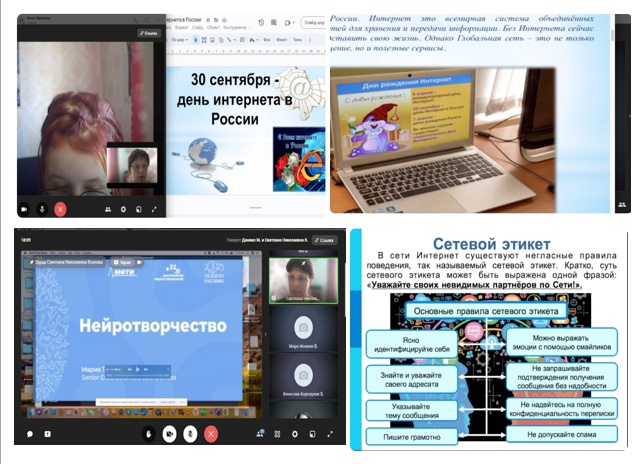Select the Экран pill on shared screen
Image resolution: width=635 pixels, height=464 pixels.
pos(123,262)
